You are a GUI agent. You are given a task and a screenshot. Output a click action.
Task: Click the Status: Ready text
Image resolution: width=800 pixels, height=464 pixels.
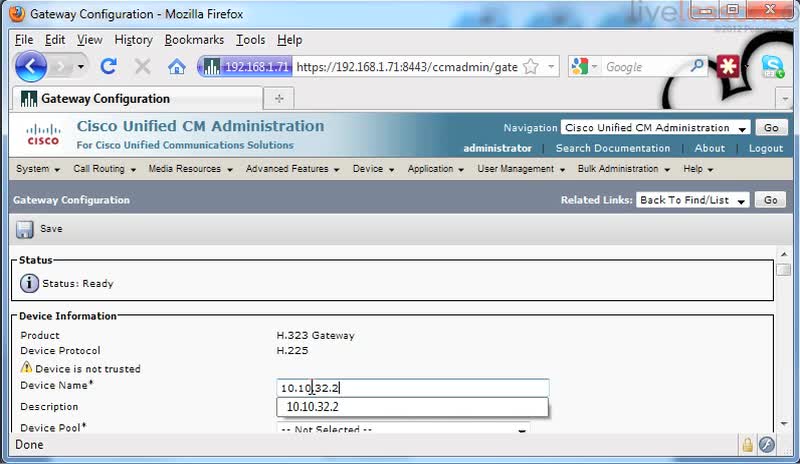(78, 283)
